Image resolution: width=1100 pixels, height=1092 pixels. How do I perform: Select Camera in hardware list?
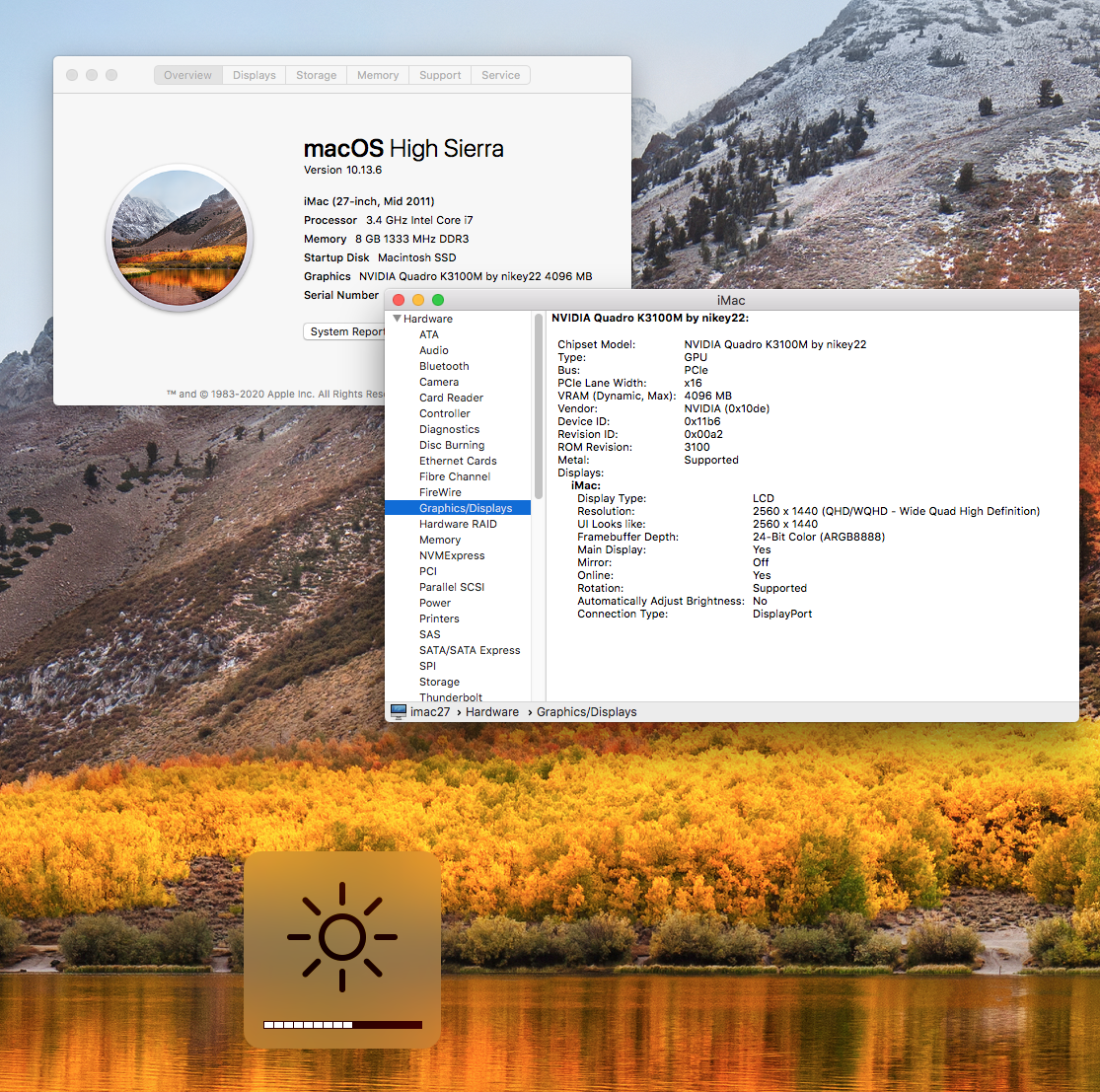[x=438, y=382]
